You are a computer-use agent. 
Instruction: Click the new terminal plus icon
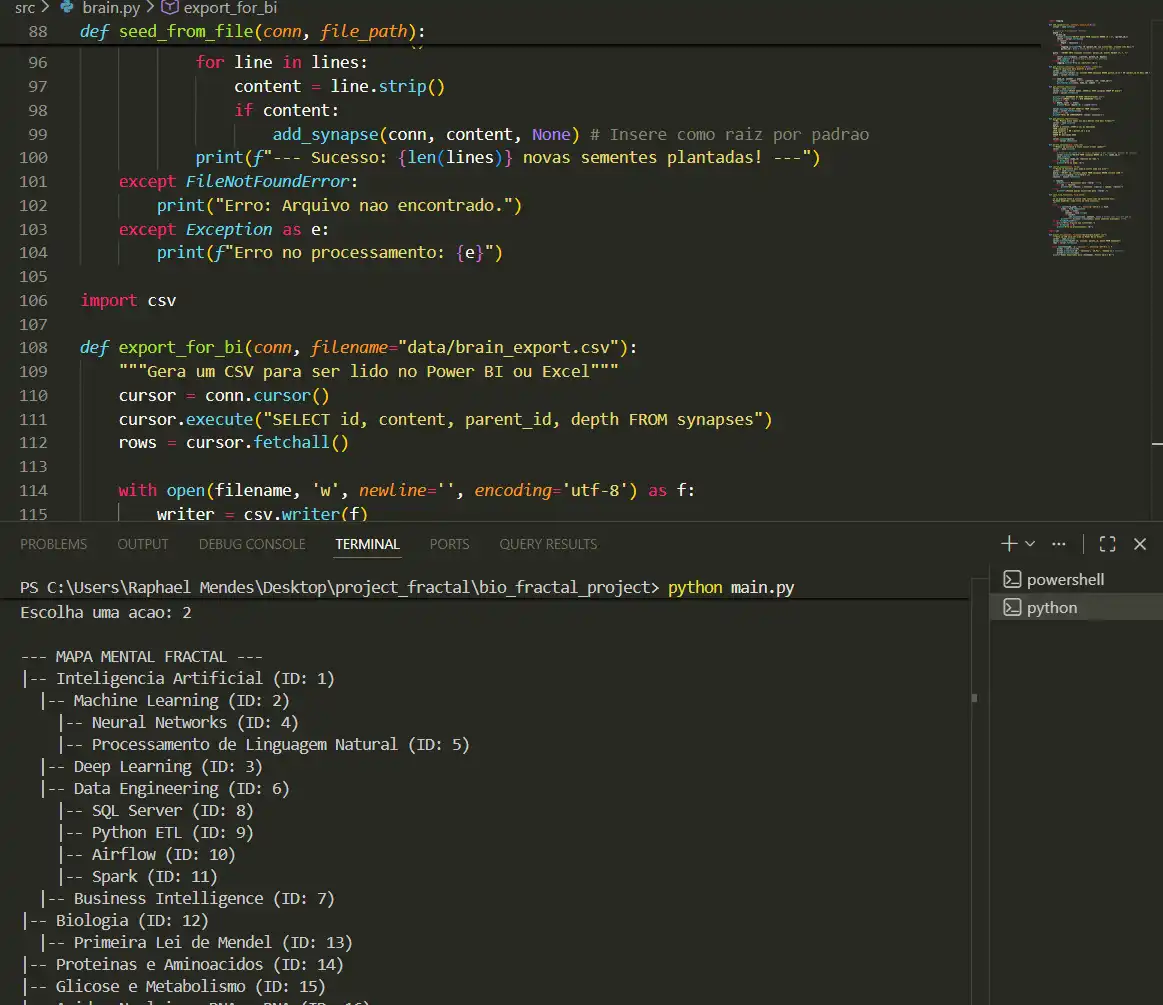(x=1009, y=544)
